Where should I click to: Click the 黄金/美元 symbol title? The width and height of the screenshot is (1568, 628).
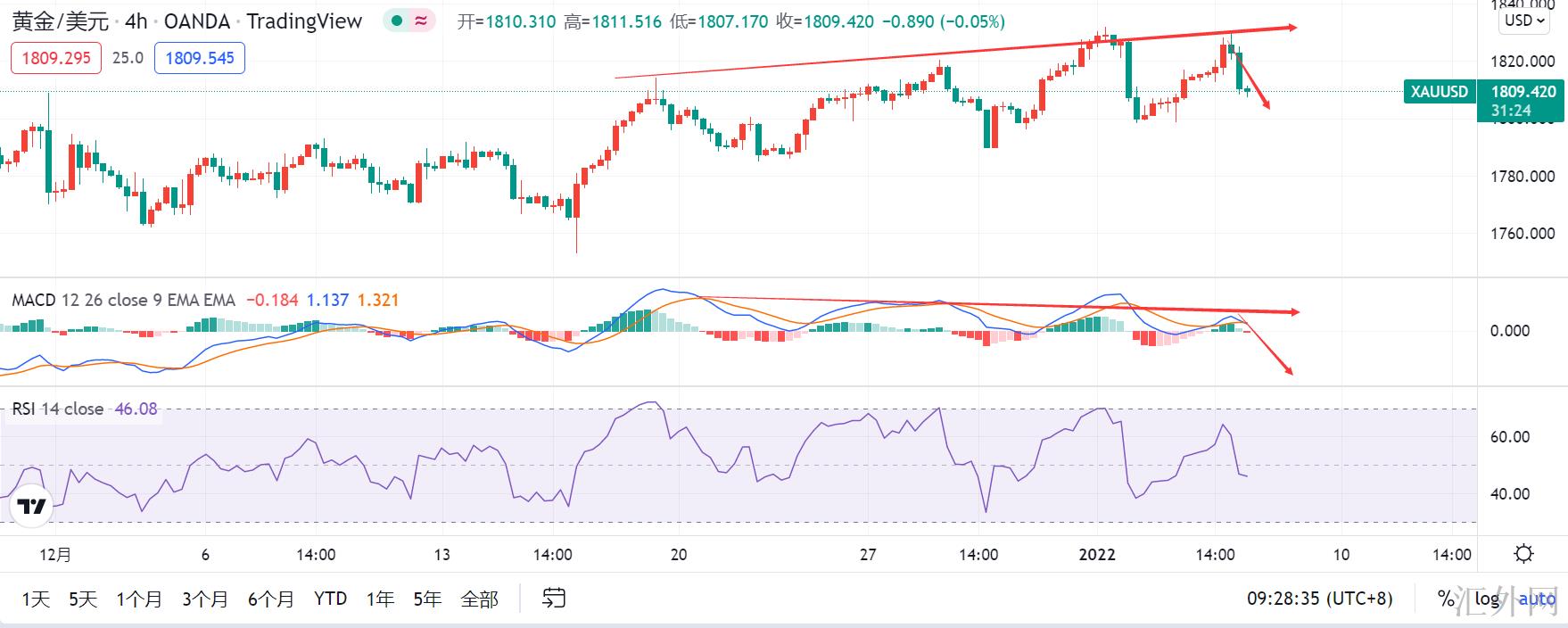coord(61,21)
